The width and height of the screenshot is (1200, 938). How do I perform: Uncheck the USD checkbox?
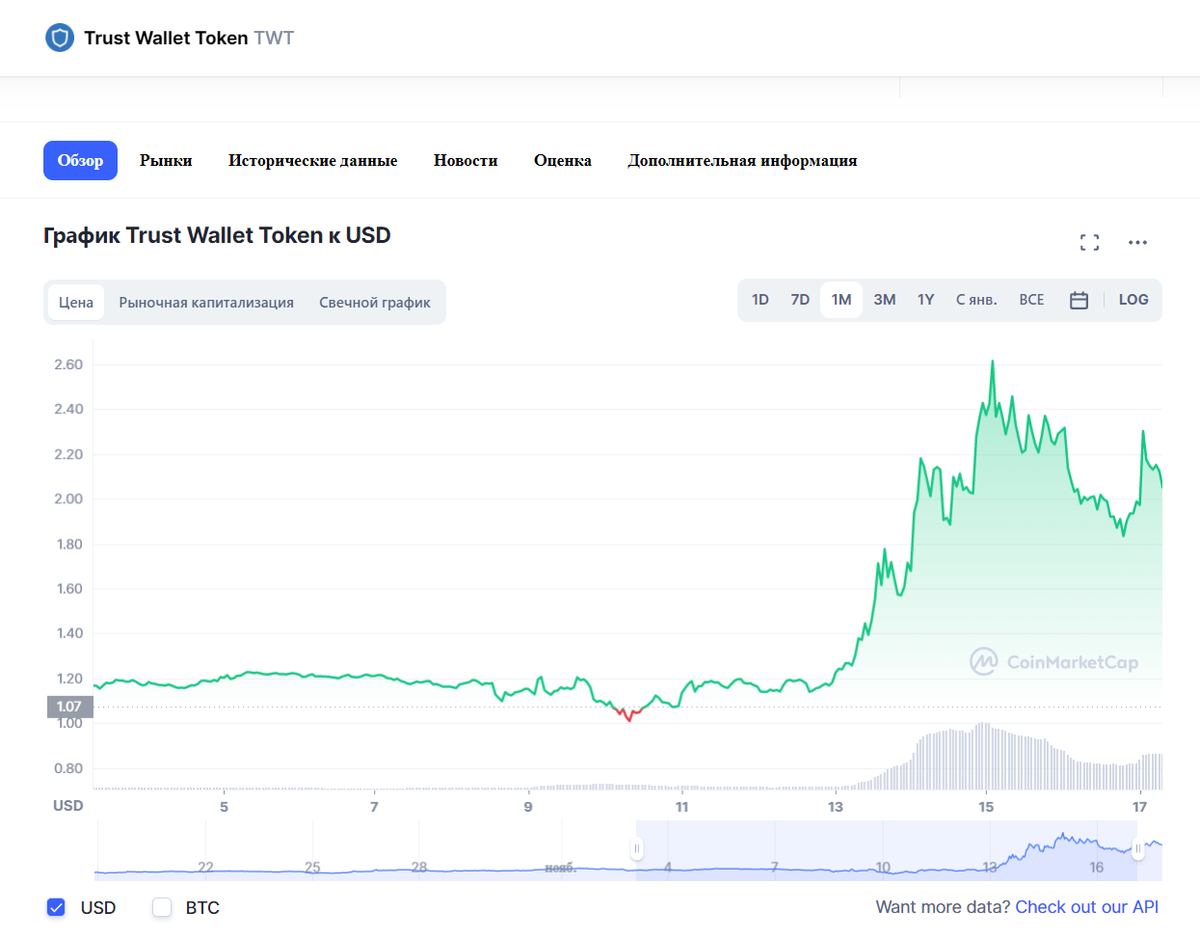coord(56,908)
